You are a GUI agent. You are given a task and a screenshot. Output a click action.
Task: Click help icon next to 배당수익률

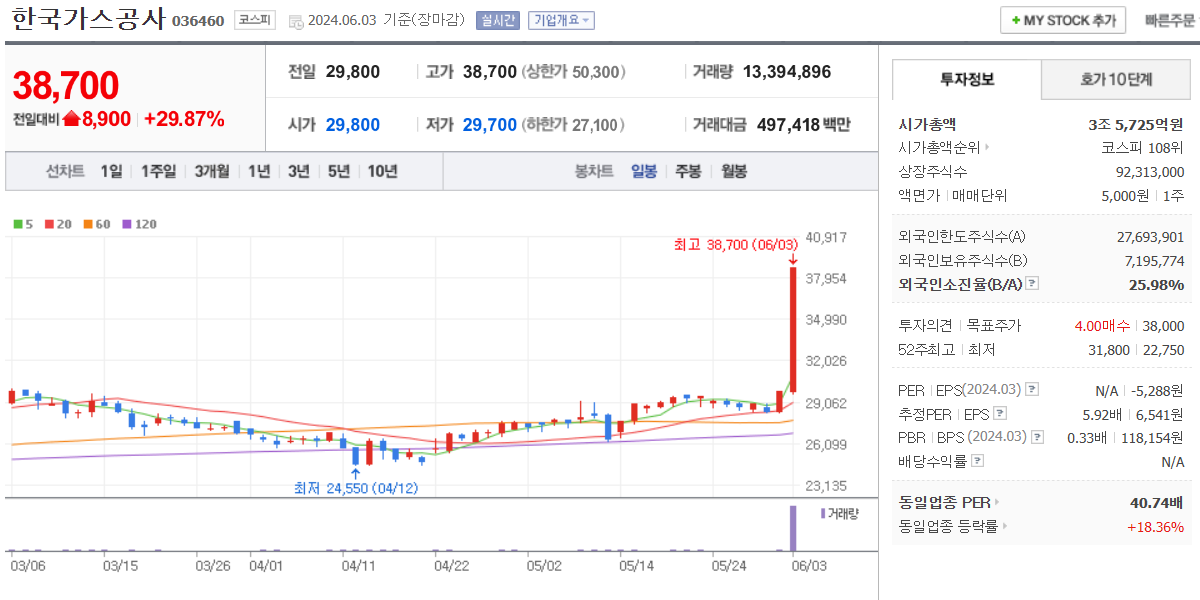[x=977, y=461]
